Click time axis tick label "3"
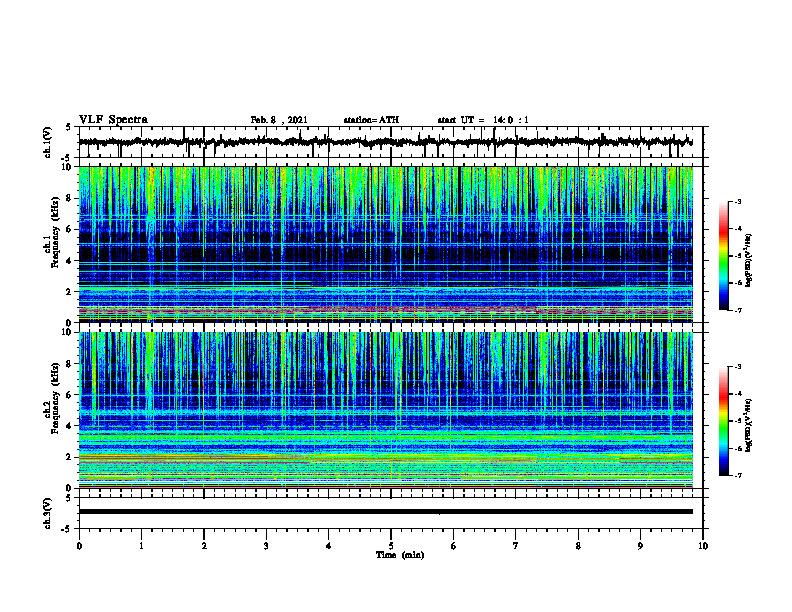Screen dimensions: 792x612 266,546
